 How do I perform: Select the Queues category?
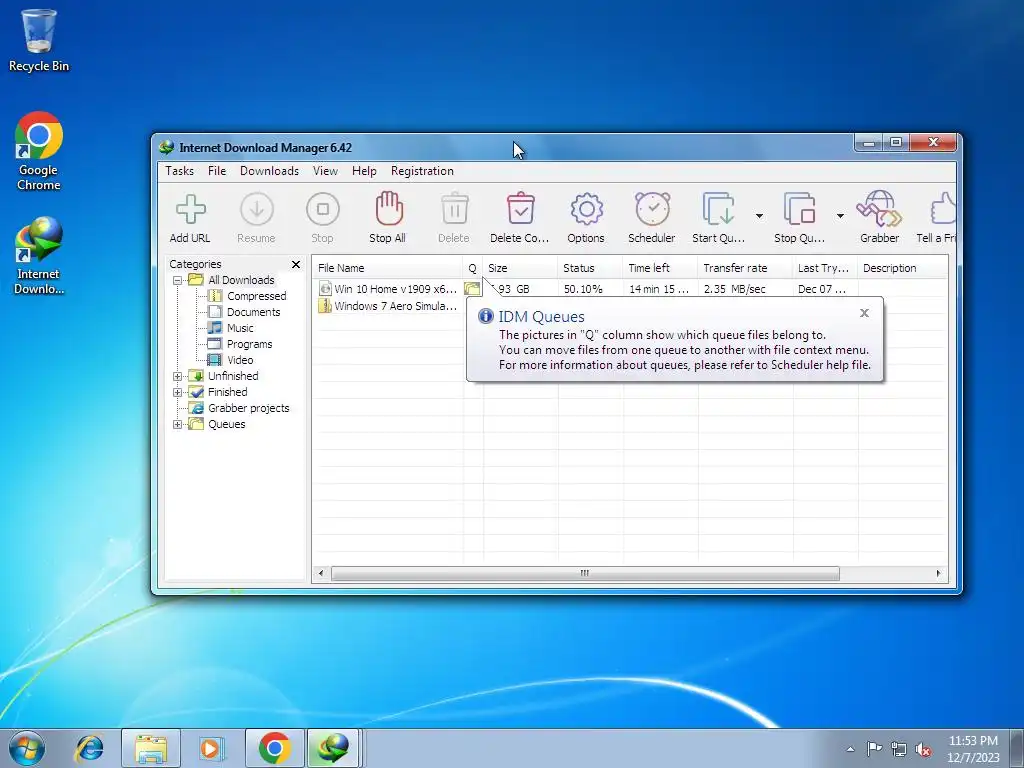pyautogui.click(x=227, y=424)
